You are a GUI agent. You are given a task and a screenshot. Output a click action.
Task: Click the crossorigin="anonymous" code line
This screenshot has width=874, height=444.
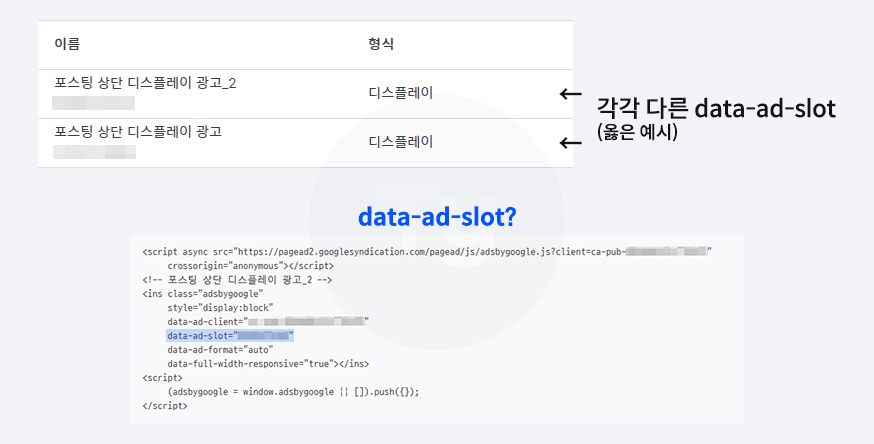coord(250,266)
